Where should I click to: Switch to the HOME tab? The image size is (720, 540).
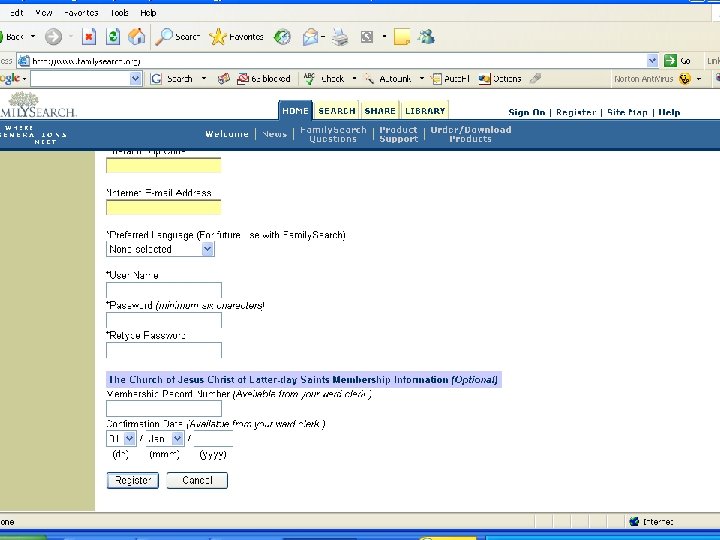[295, 111]
